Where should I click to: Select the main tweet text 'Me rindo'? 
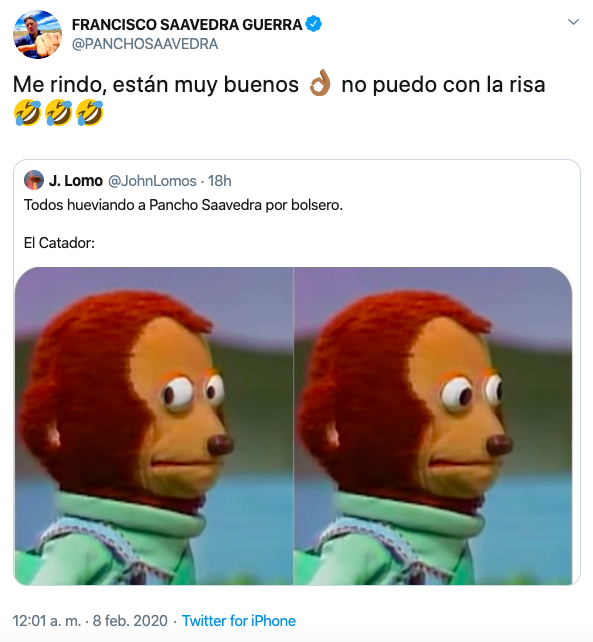(60, 85)
